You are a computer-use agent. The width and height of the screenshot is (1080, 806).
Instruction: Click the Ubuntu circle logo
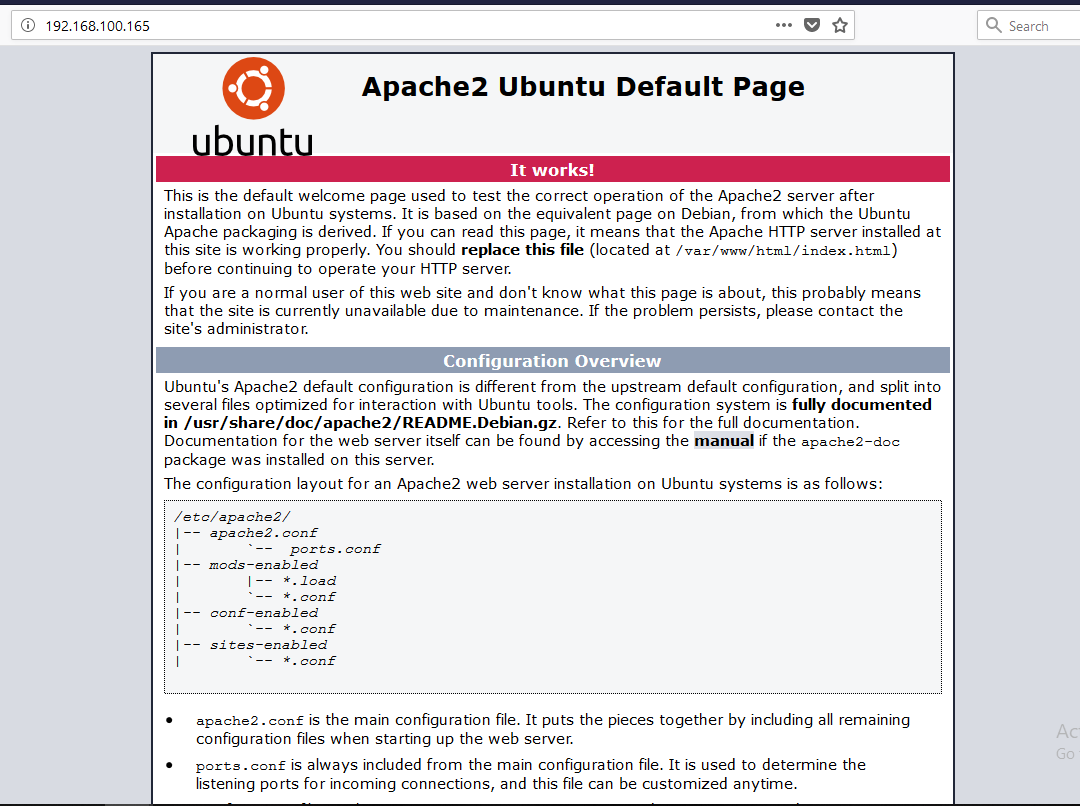(253, 89)
